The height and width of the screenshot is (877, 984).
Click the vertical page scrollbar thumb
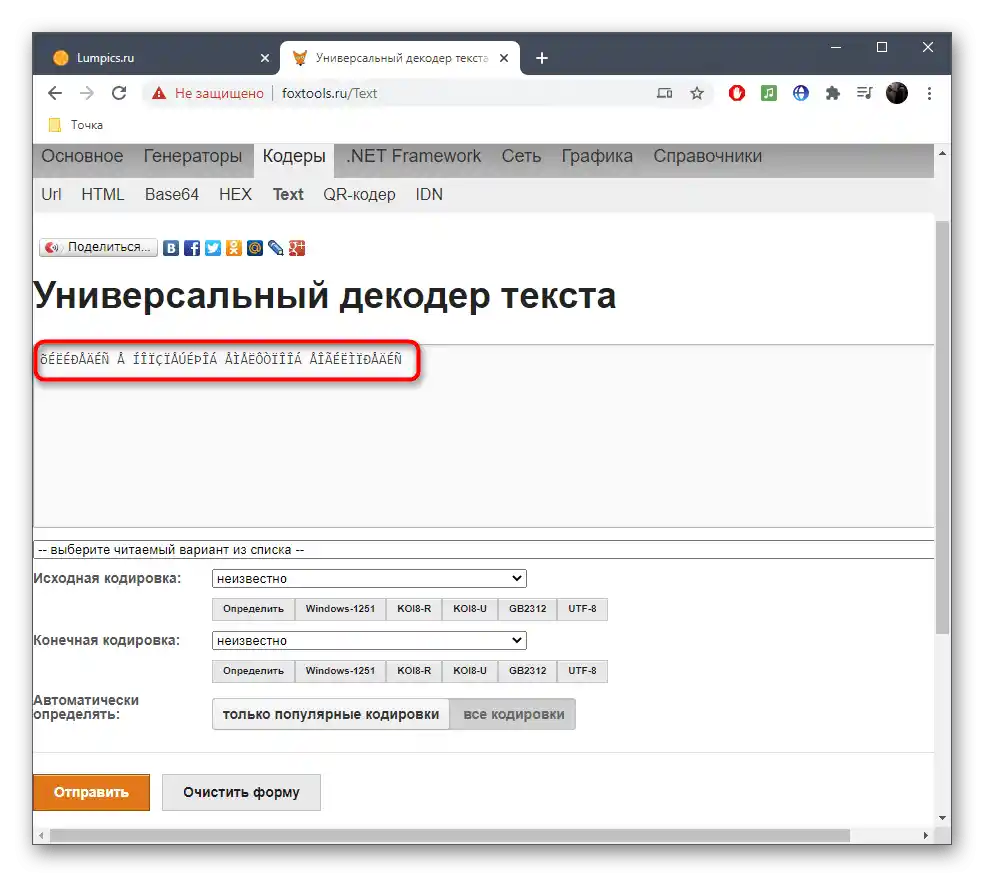point(942,427)
